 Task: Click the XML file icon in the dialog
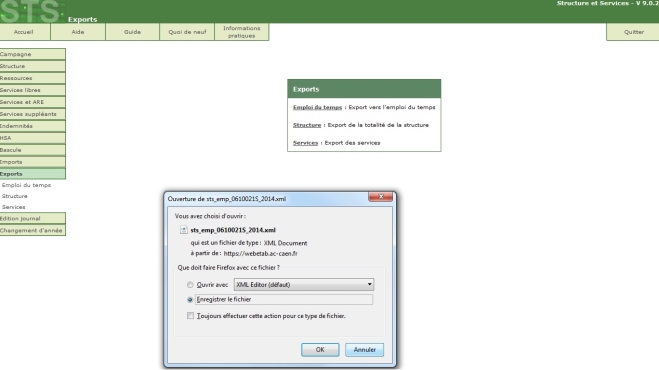coord(184,230)
